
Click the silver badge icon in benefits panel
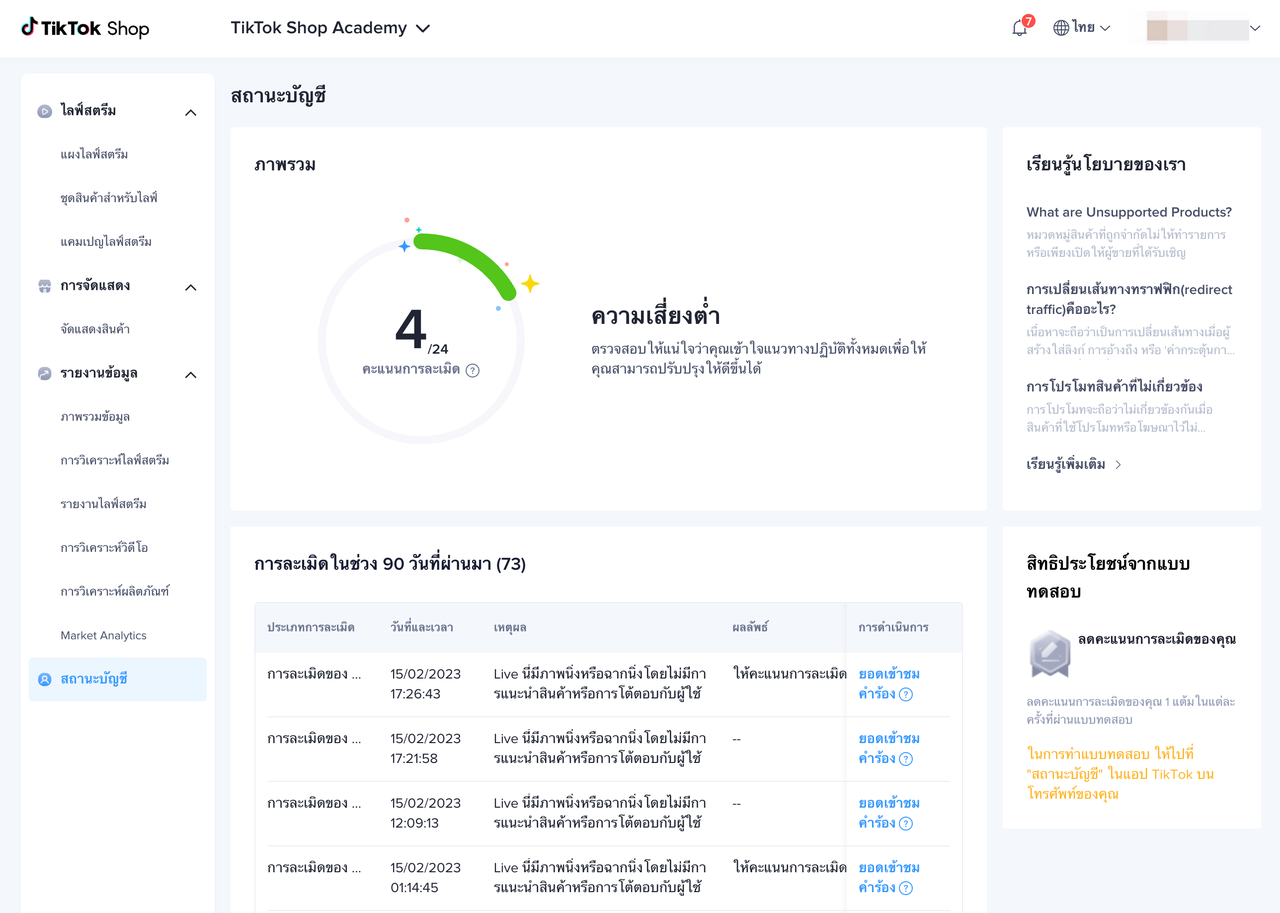click(1050, 653)
